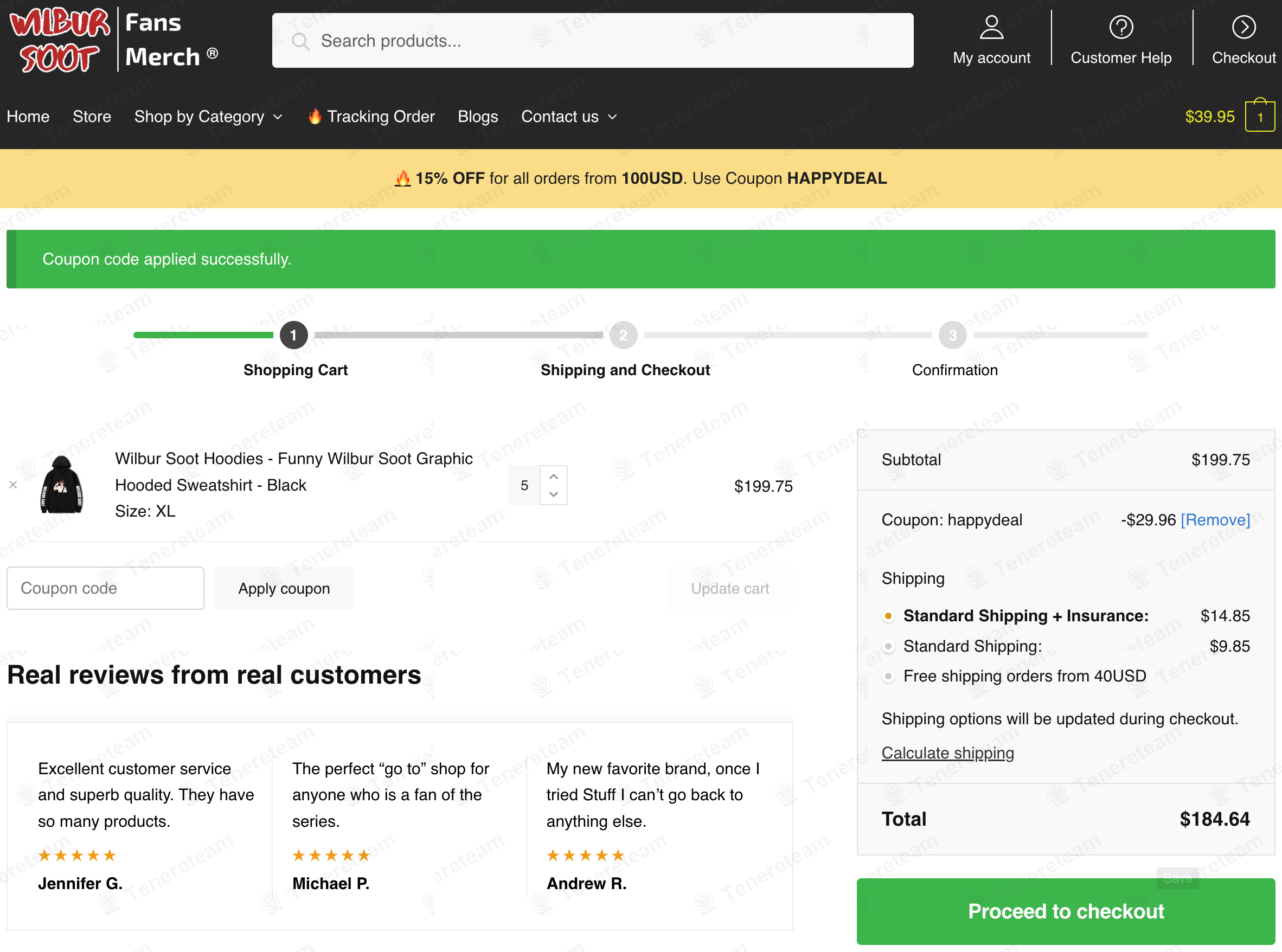Open the black hoodie product thumbnail

[62, 484]
